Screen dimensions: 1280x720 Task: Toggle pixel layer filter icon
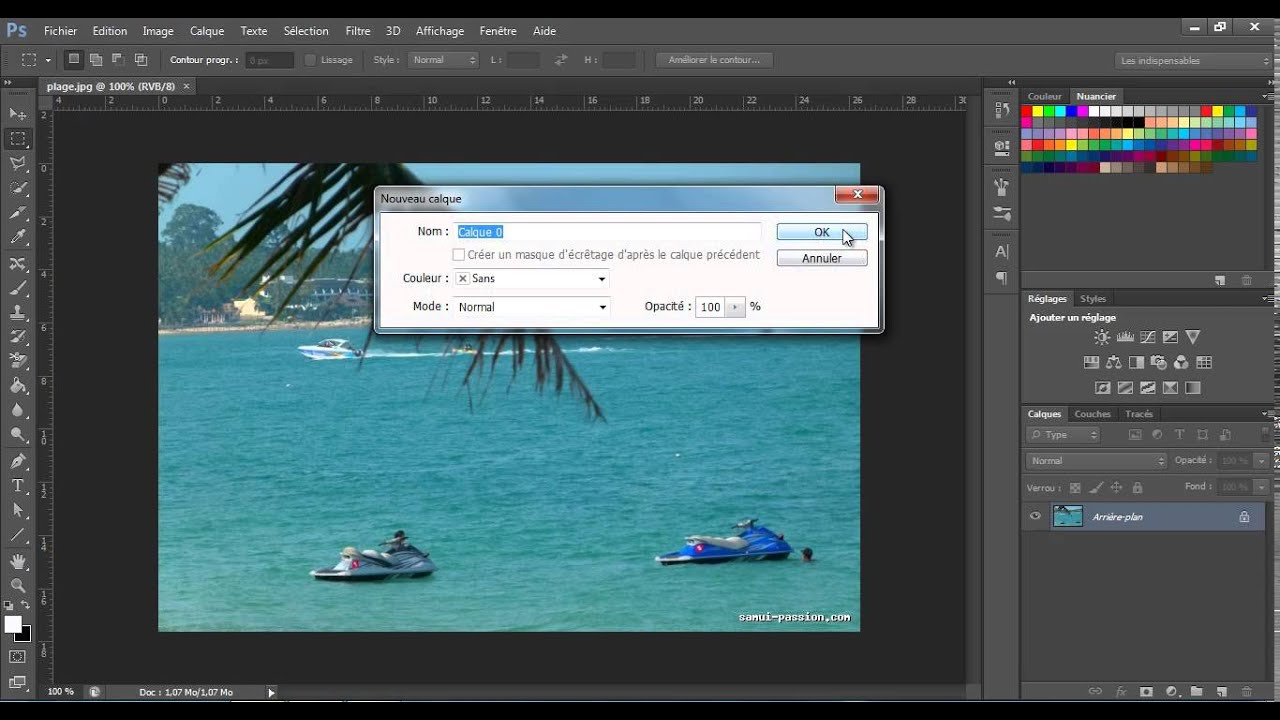click(x=1135, y=435)
